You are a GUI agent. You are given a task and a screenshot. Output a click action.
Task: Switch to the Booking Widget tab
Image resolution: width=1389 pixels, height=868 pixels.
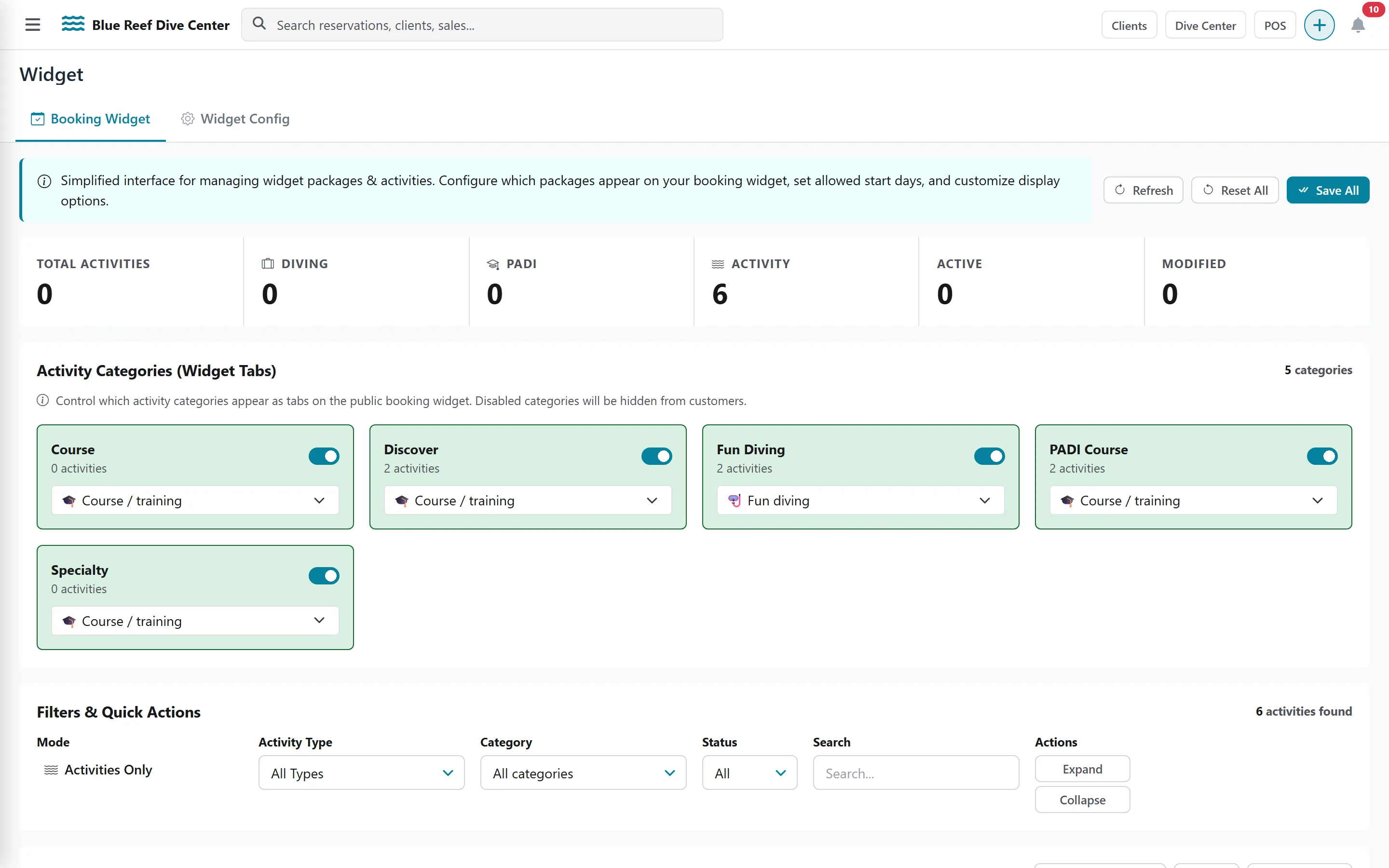(x=91, y=119)
